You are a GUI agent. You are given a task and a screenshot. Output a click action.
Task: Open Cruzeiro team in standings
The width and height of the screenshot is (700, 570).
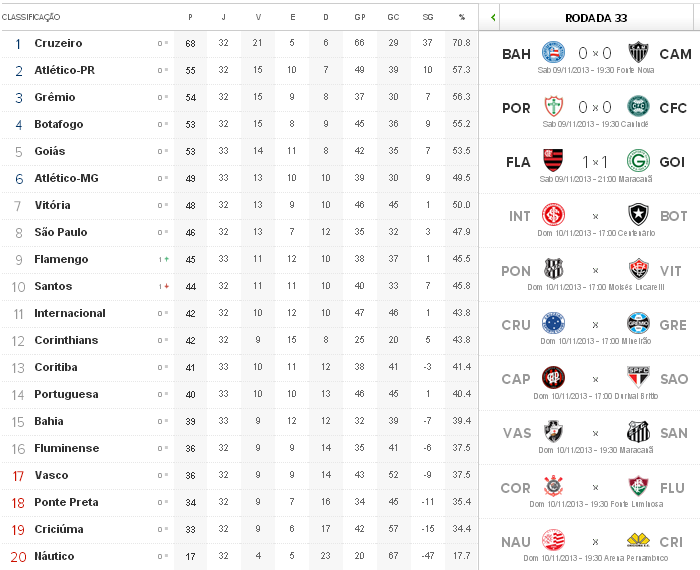pyautogui.click(x=58, y=43)
